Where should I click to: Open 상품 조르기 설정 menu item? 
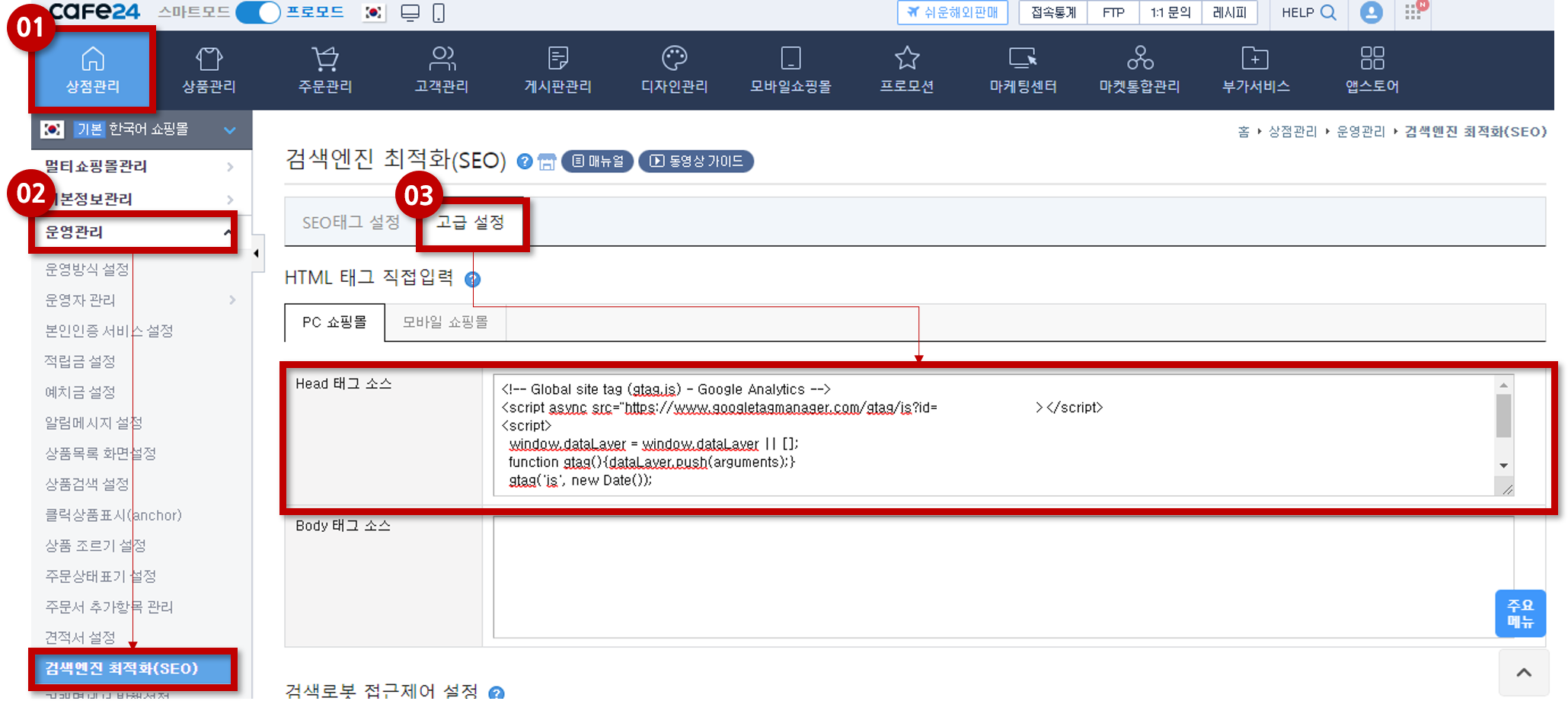click(x=95, y=546)
